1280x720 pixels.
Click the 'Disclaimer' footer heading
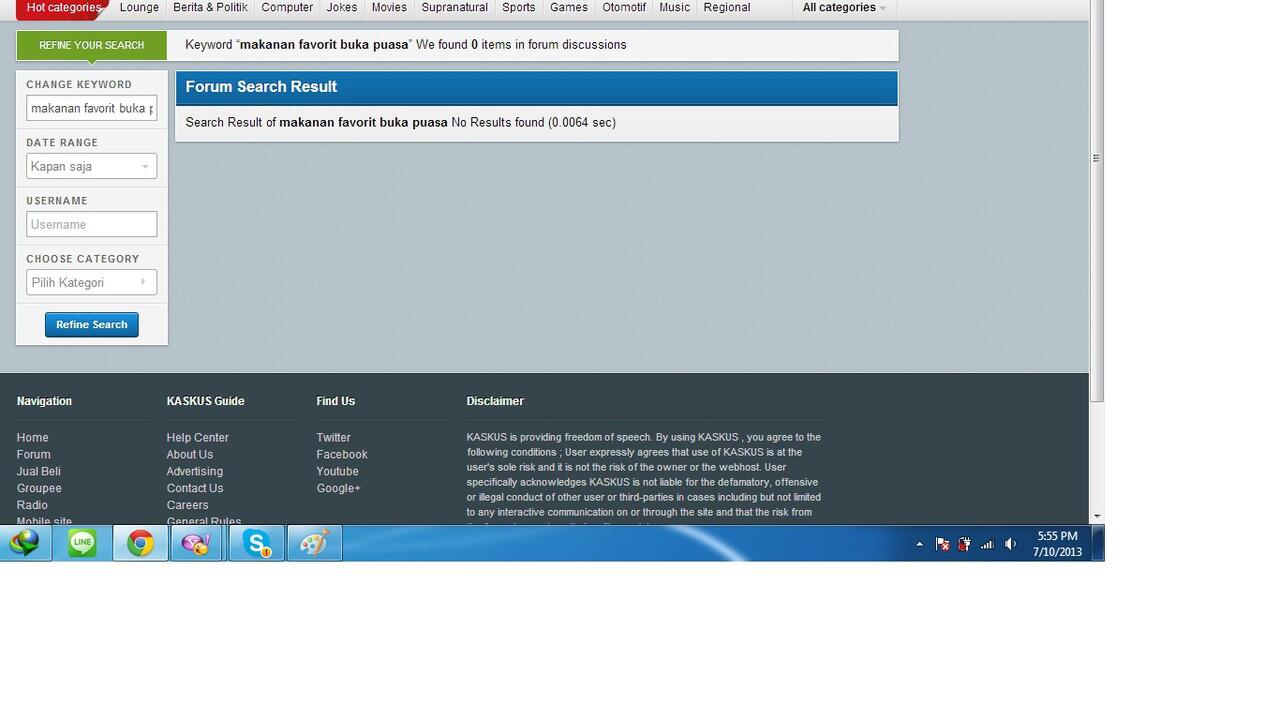pyautogui.click(x=495, y=401)
